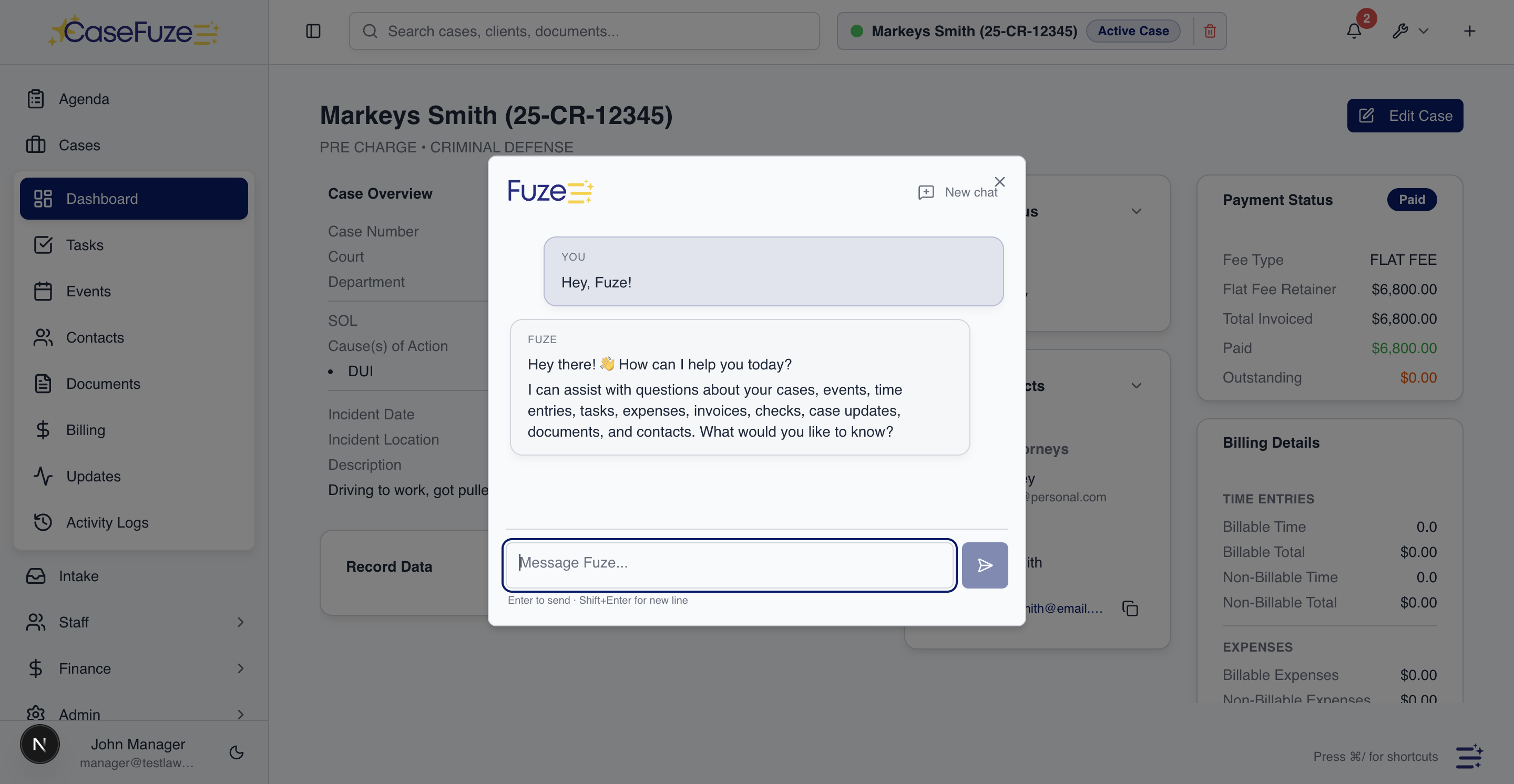Type in the Message Fuze field

click(729, 565)
